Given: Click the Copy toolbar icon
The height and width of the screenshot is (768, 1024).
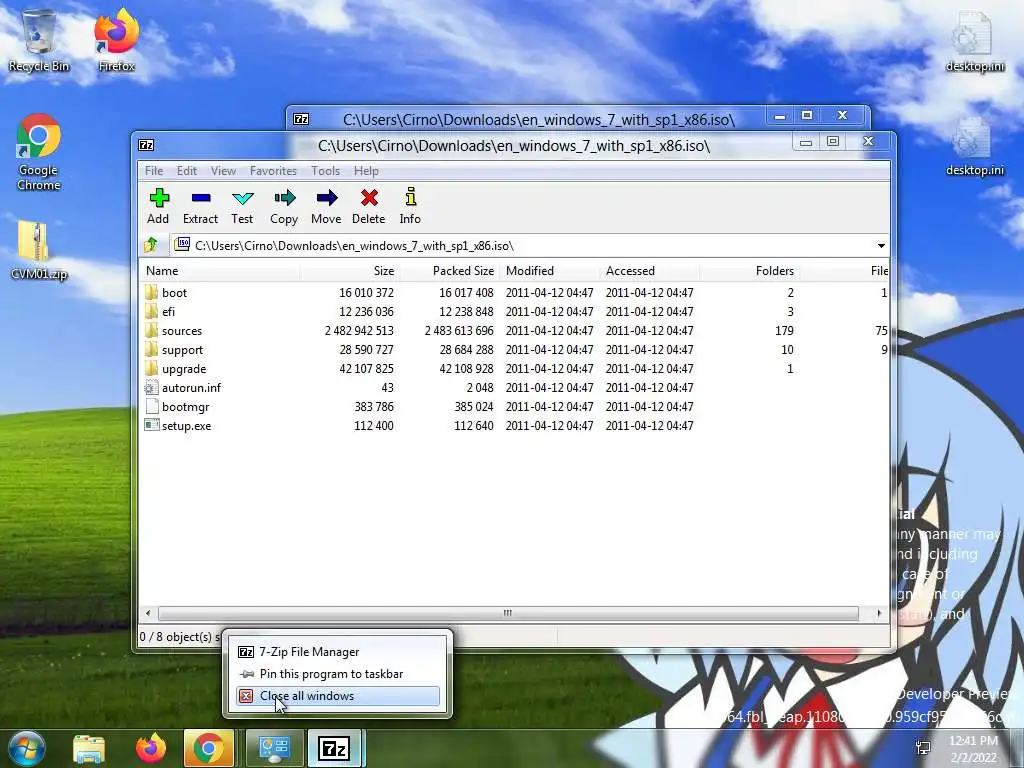Looking at the screenshot, I should point(284,198).
